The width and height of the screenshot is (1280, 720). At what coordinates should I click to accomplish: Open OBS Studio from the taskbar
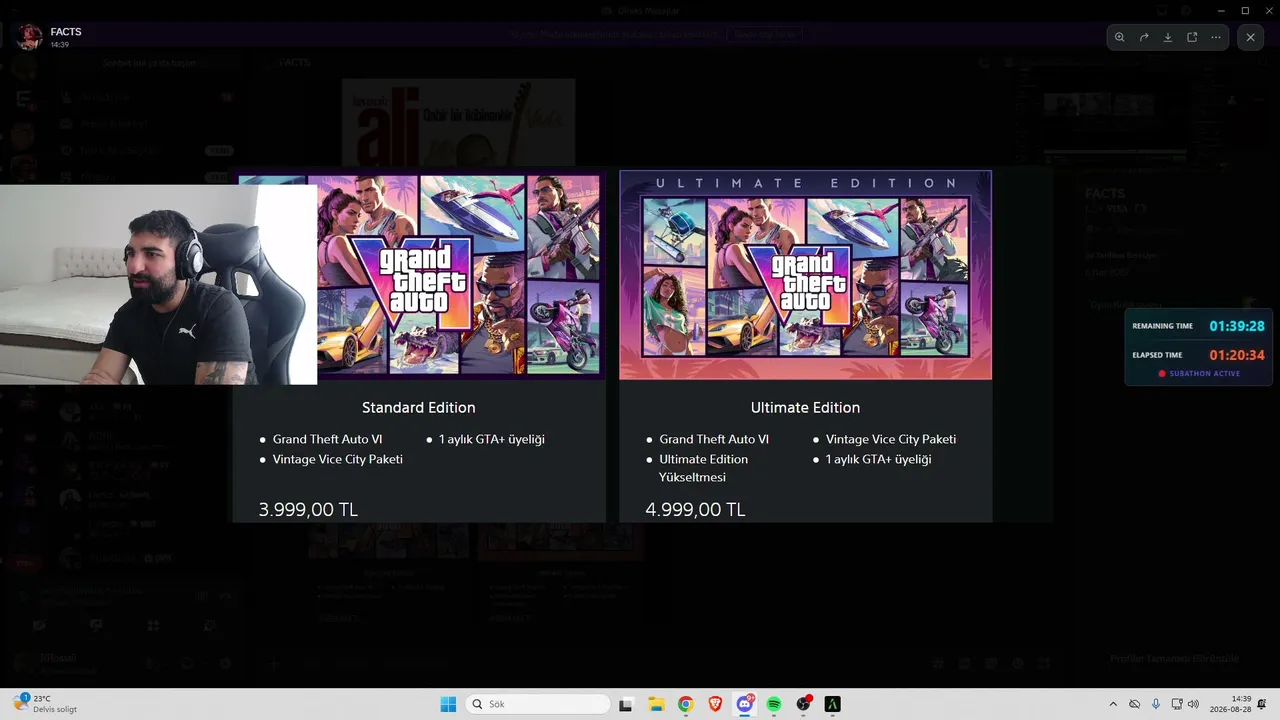coord(803,704)
